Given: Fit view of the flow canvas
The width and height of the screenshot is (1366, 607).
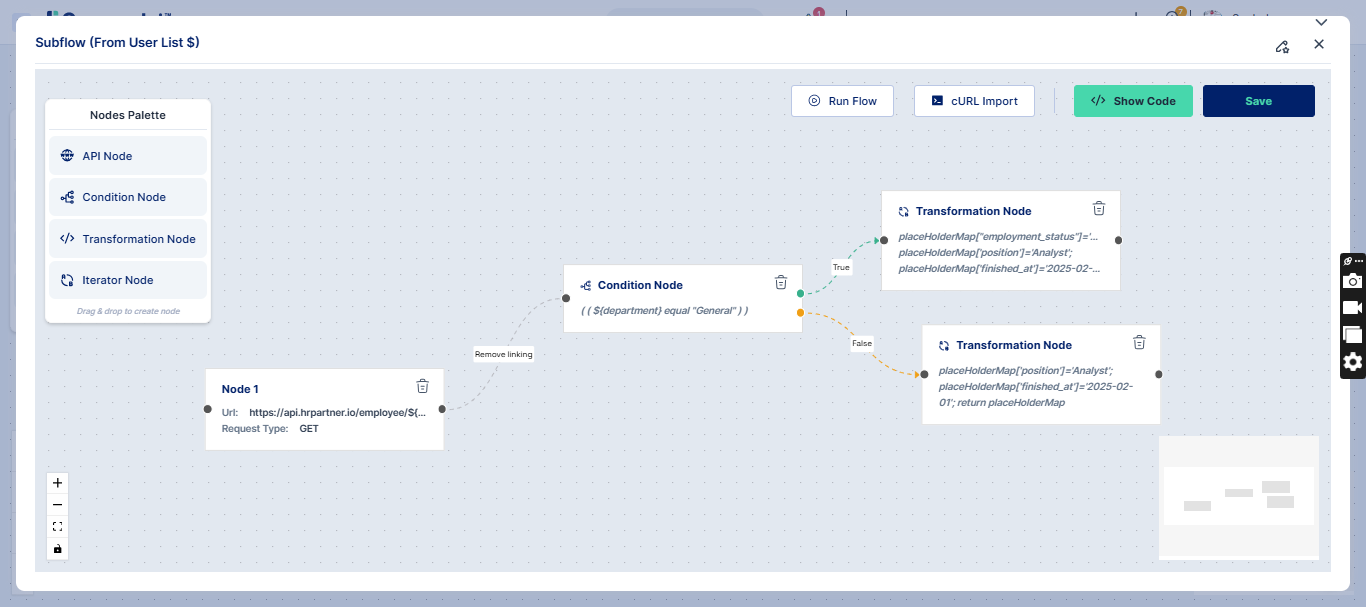Looking at the screenshot, I should click(x=57, y=526).
